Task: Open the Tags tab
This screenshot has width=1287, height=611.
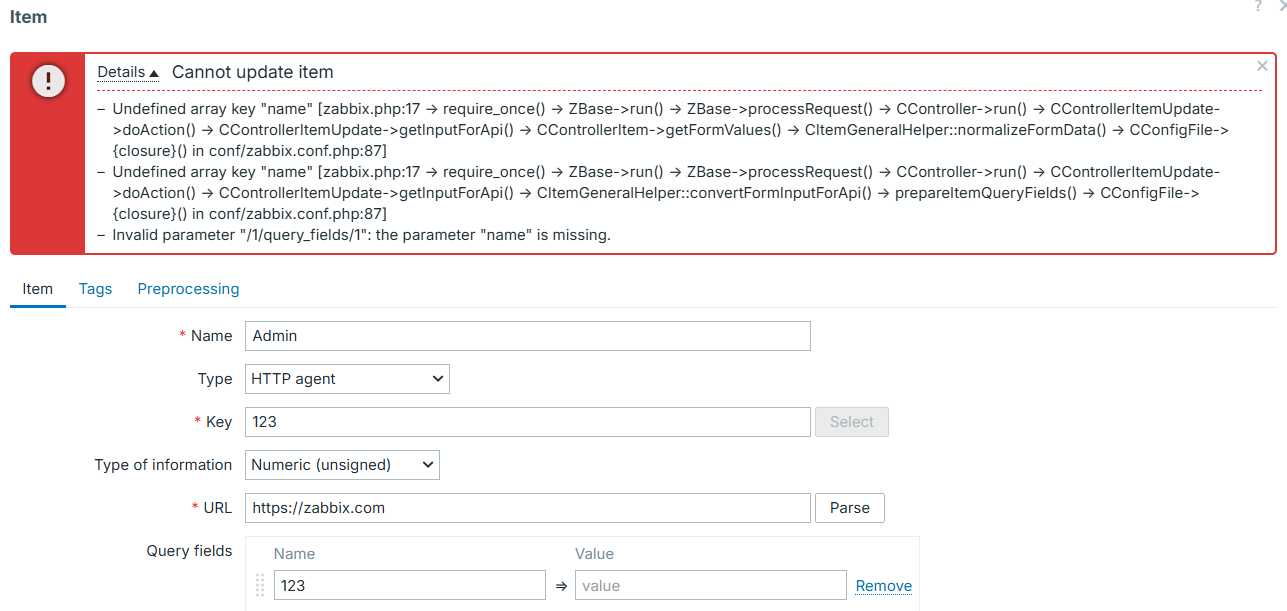Action: (x=95, y=289)
